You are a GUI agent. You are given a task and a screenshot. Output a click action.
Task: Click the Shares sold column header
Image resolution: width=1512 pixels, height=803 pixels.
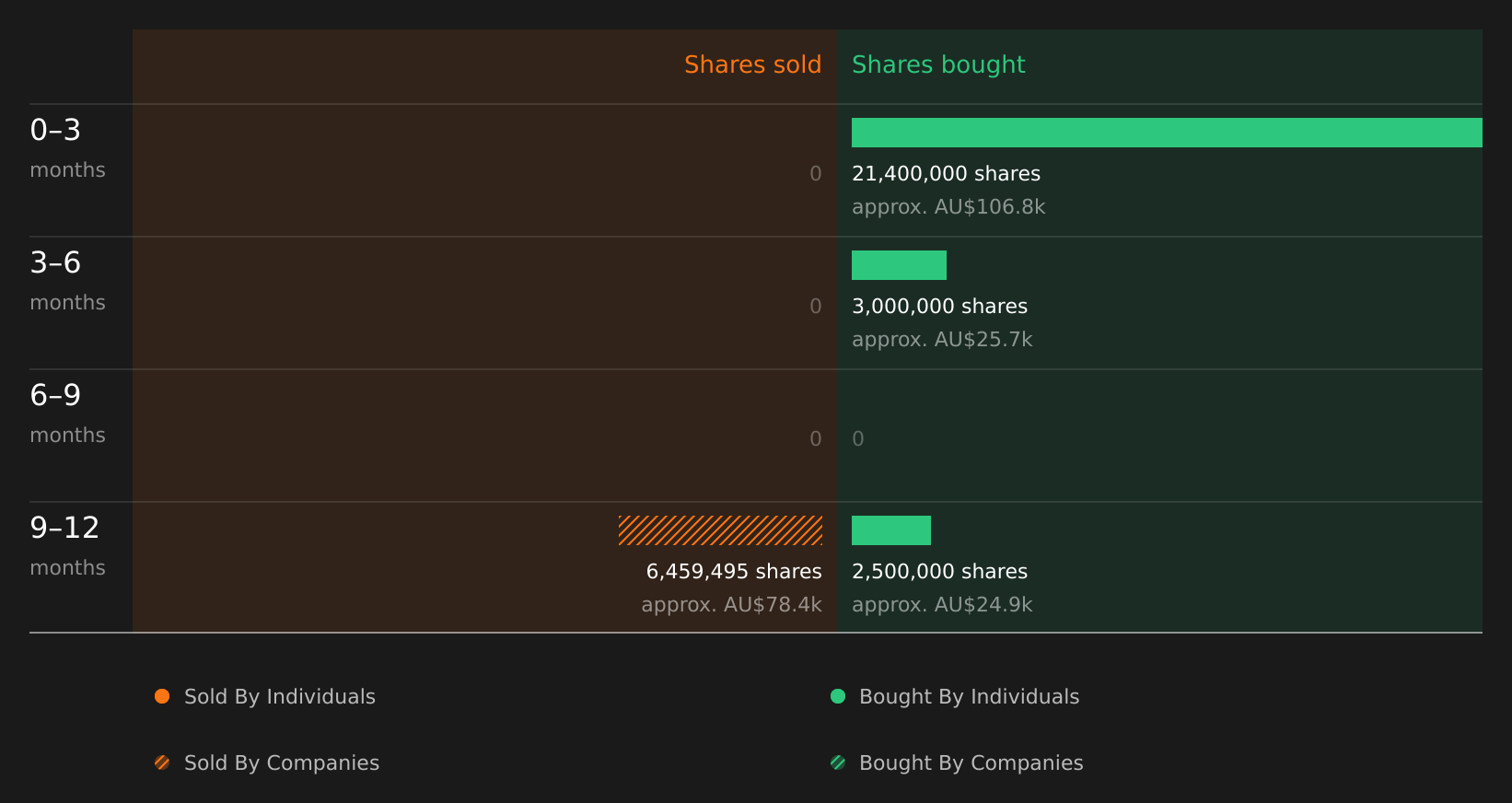[752, 64]
